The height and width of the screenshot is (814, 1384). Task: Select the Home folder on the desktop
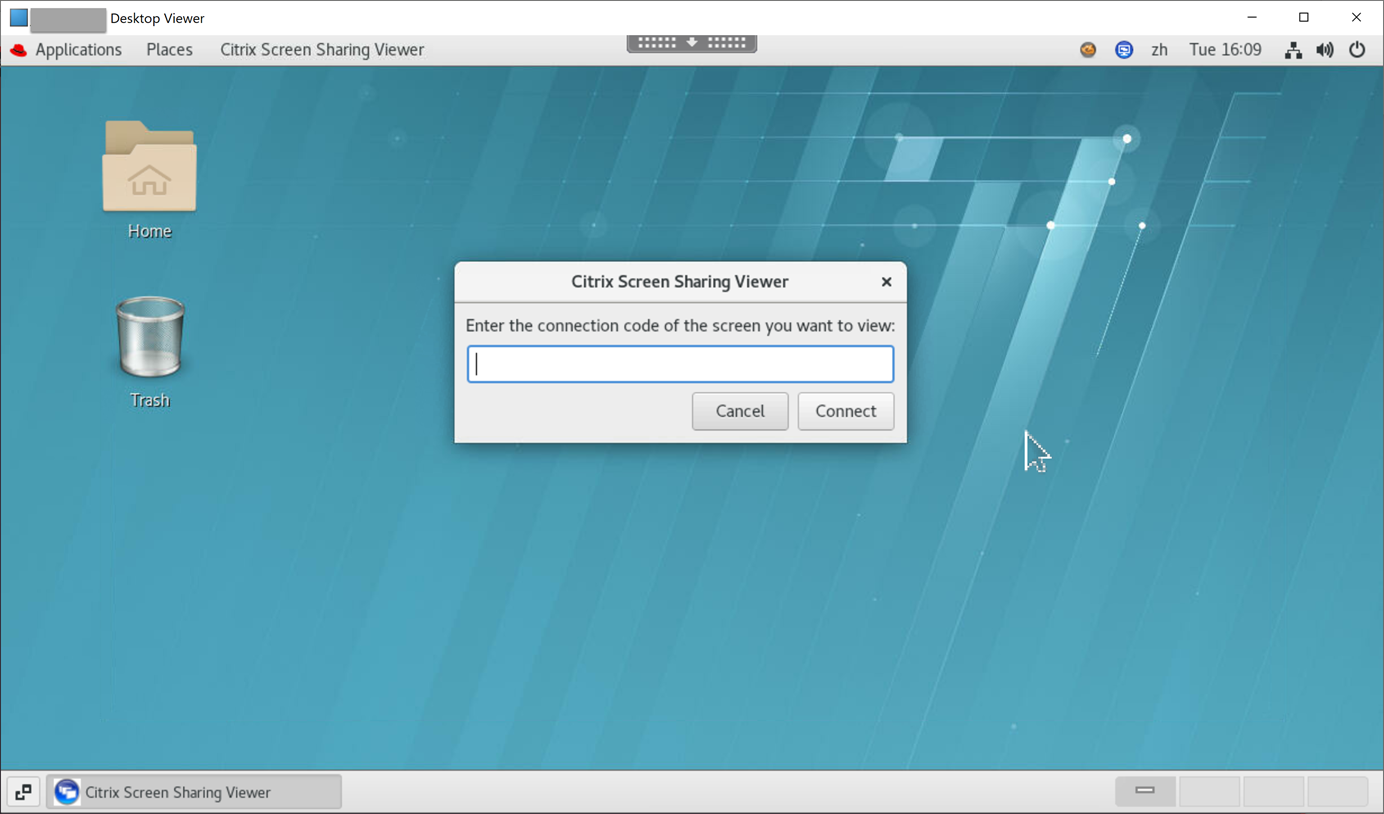[149, 167]
